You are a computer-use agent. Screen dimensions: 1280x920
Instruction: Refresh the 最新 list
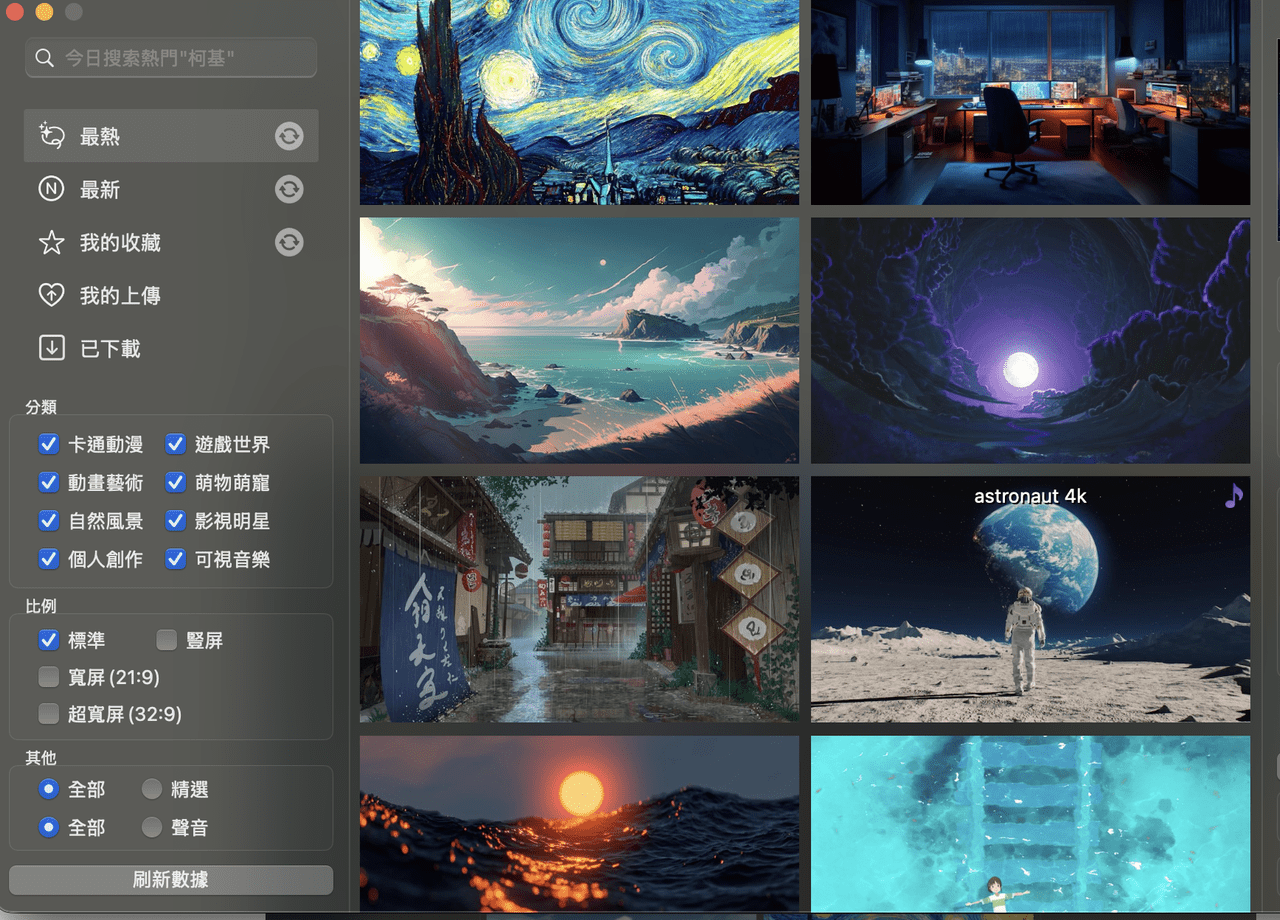[289, 189]
